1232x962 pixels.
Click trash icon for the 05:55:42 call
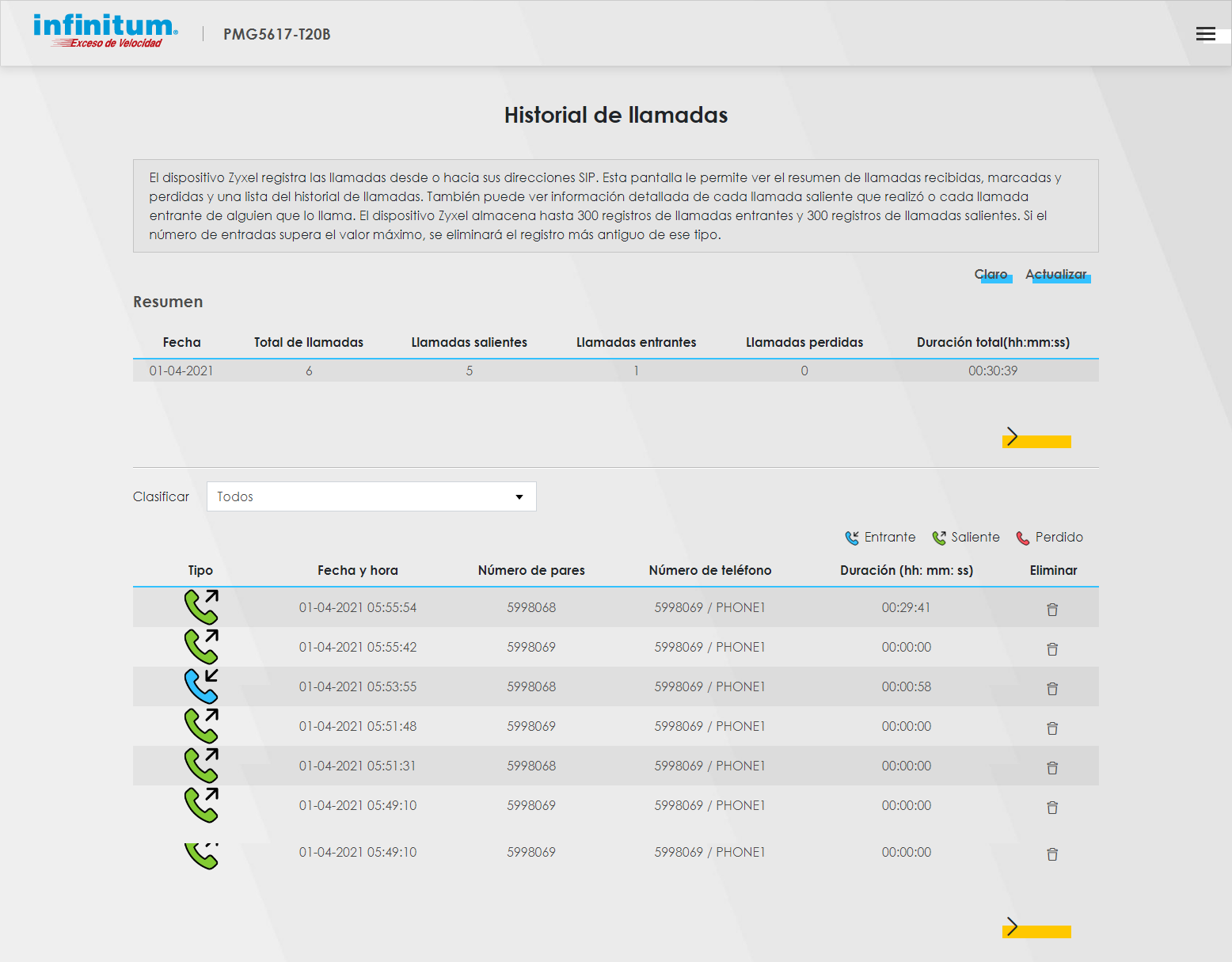coord(1052,648)
